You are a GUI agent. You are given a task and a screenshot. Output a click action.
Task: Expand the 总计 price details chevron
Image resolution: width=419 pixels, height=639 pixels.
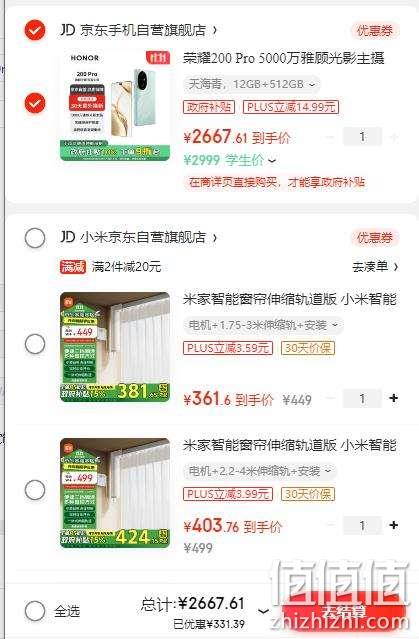pos(263,610)
